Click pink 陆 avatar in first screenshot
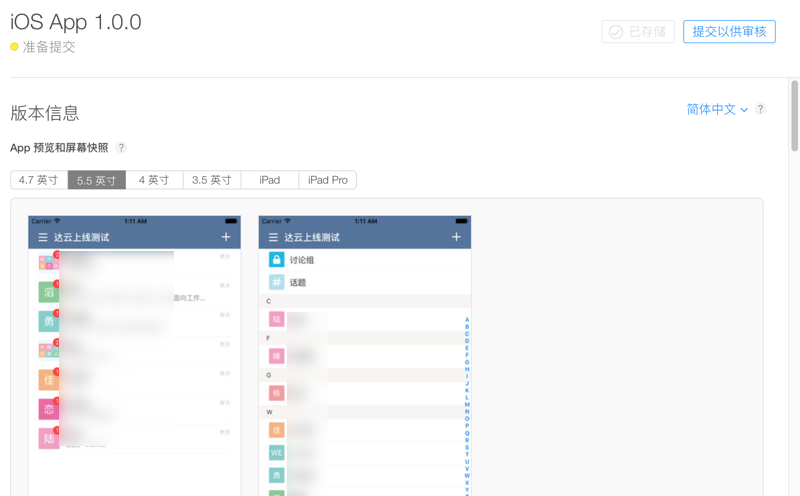This screenshot has height=496, width=800. [x=48, y=438]
